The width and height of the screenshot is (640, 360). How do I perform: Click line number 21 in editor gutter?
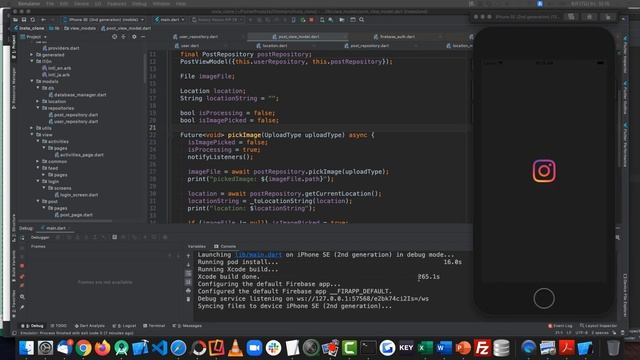coord(152,128)
